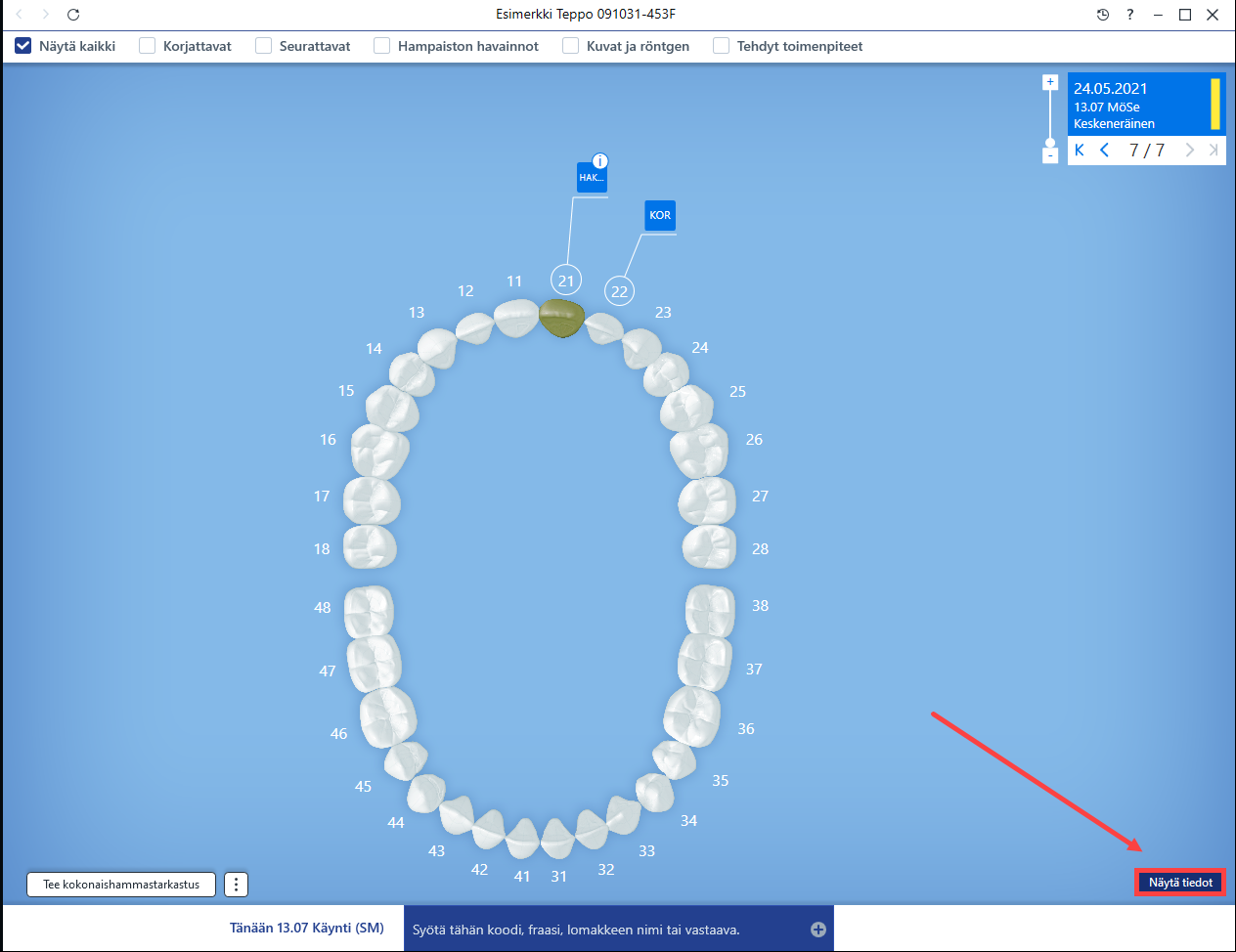Click Tee kokonaishammastarkastus button
The width and height of the screenshot is (1236, 952).
121,885
